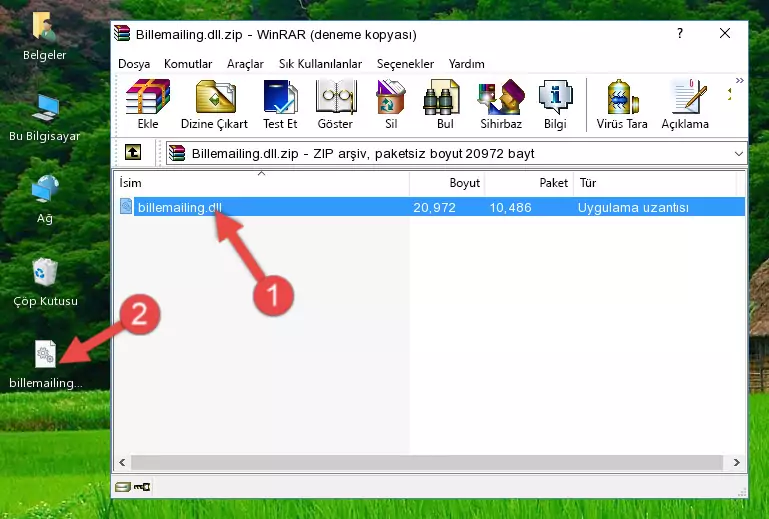Select the Bu Bilgisayar desktop icon
Viewport: 769px width, 519px height.
click(x=44, y=118)
